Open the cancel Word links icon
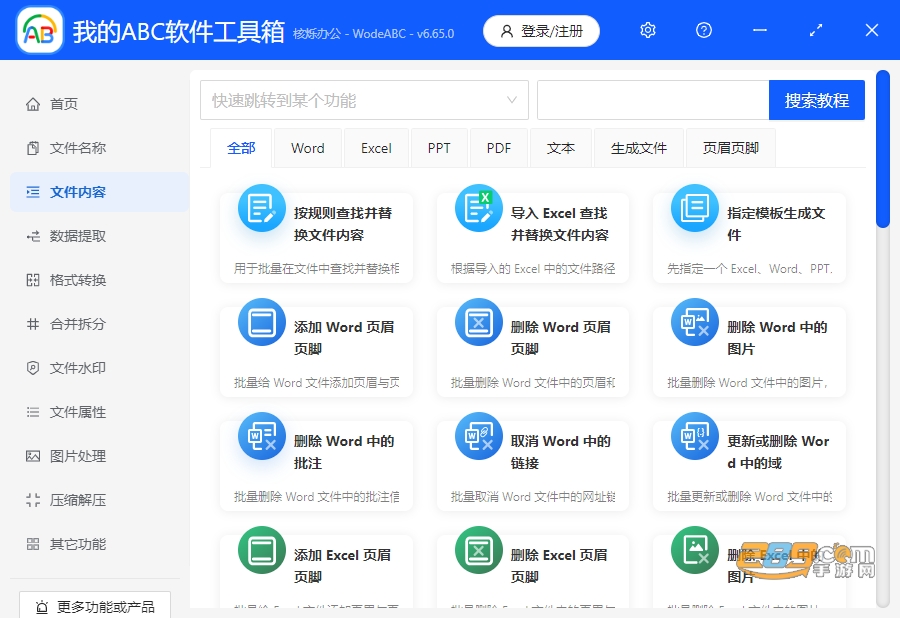This screenshot has width=900, height=618. pos(479,436)
